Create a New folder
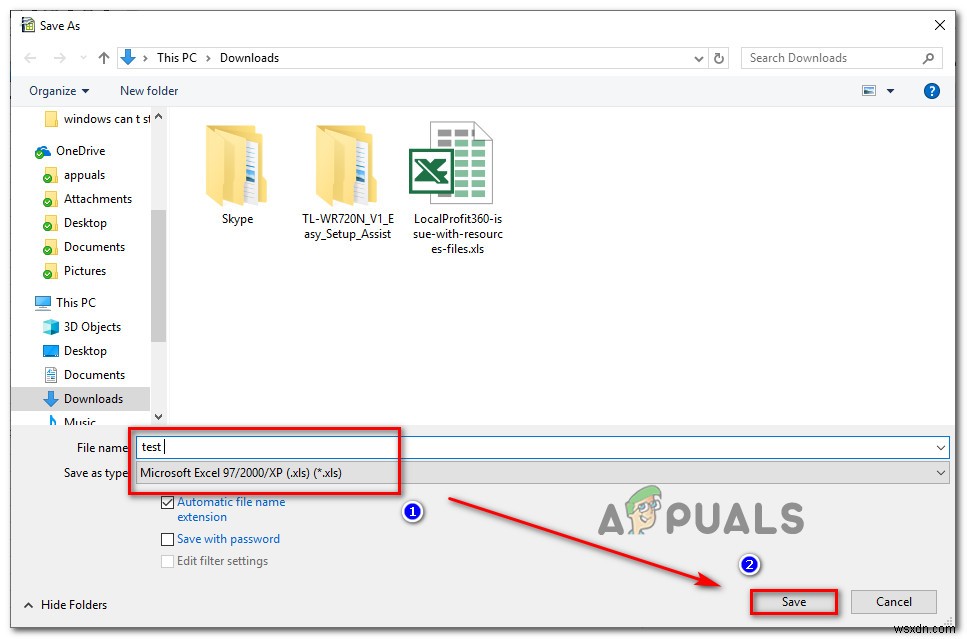967x639 pixels. tap(149, 91)
